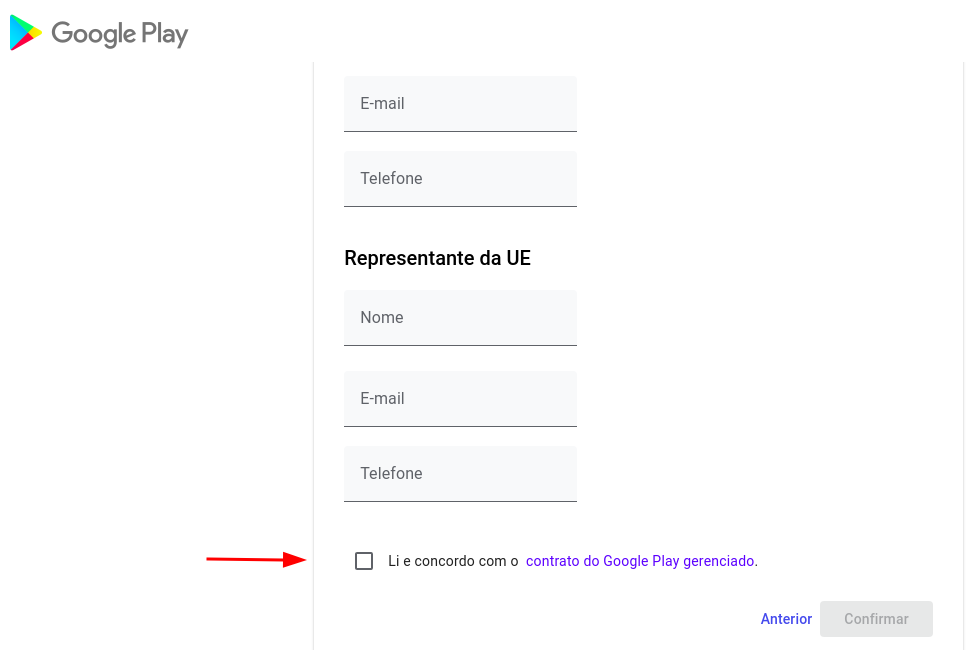Go back with the Anterior button
This screenshot has height=650, width=966.
(786, 619)
